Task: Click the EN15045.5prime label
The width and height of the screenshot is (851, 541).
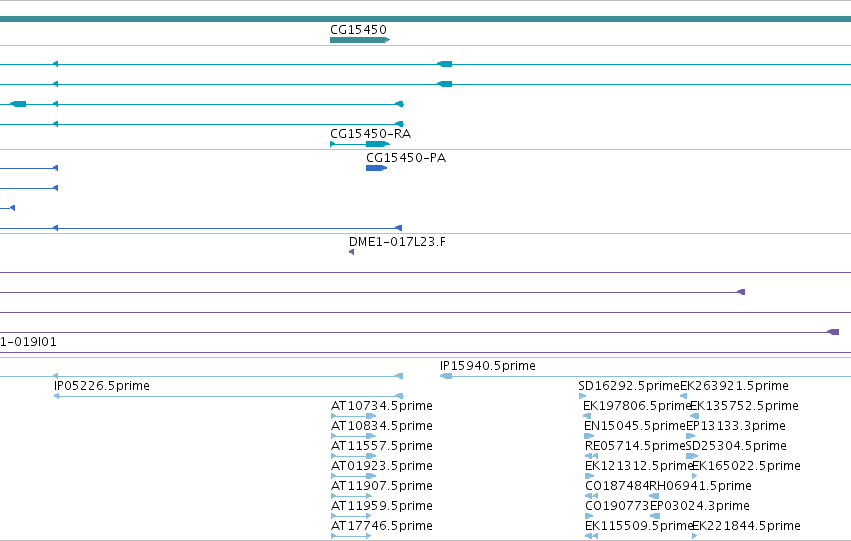Action: click(x=635, y=426)
